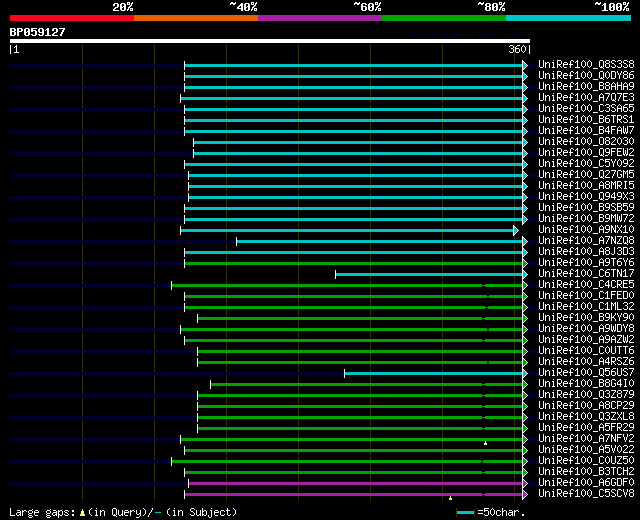Select label UniRef100_C5Y092
Image resolution: width=640 pixels, height=520 pixels.
click(586, 163)
